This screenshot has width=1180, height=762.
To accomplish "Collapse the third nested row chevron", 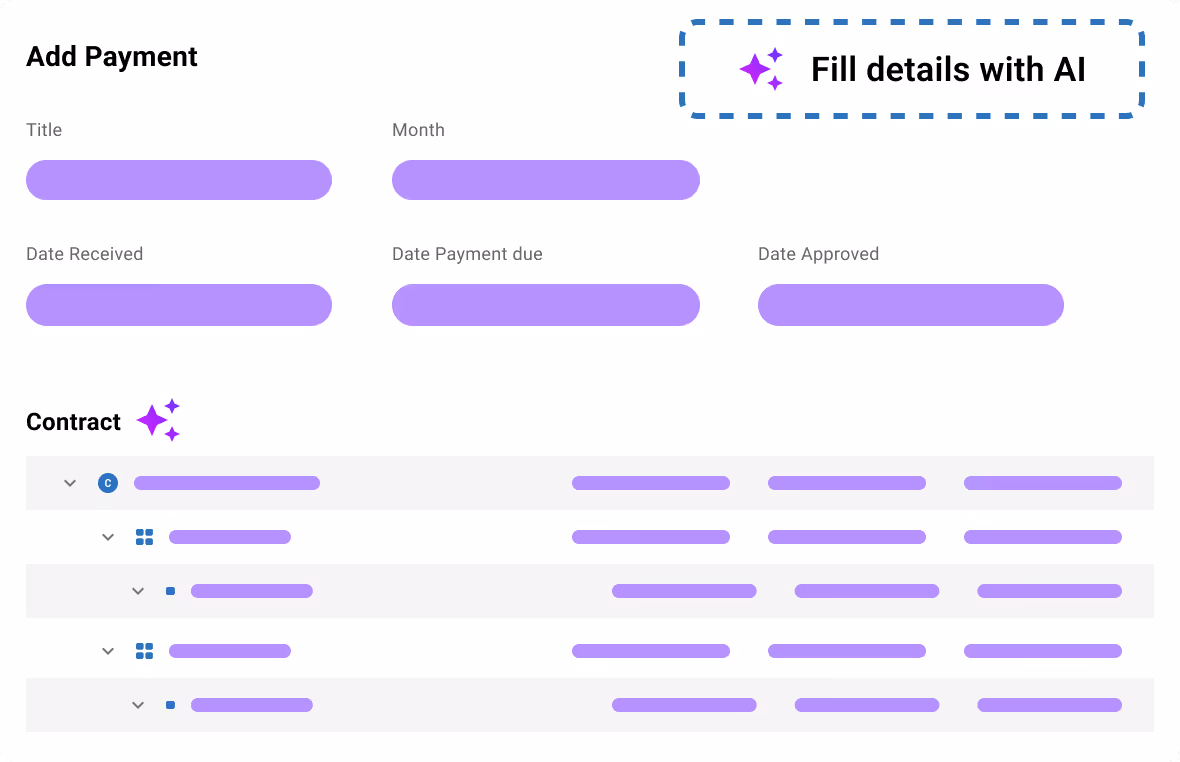I will click(138, 590).
